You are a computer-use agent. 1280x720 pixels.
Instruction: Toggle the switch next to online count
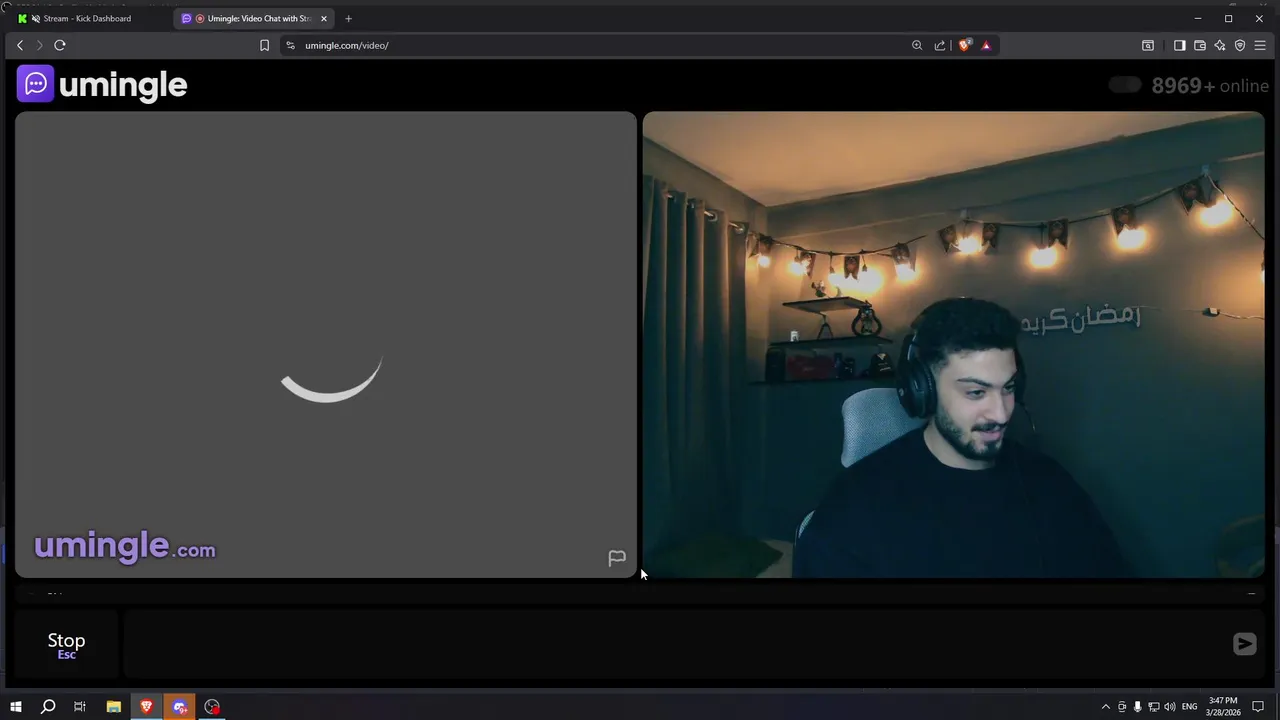coord(1125,85)
